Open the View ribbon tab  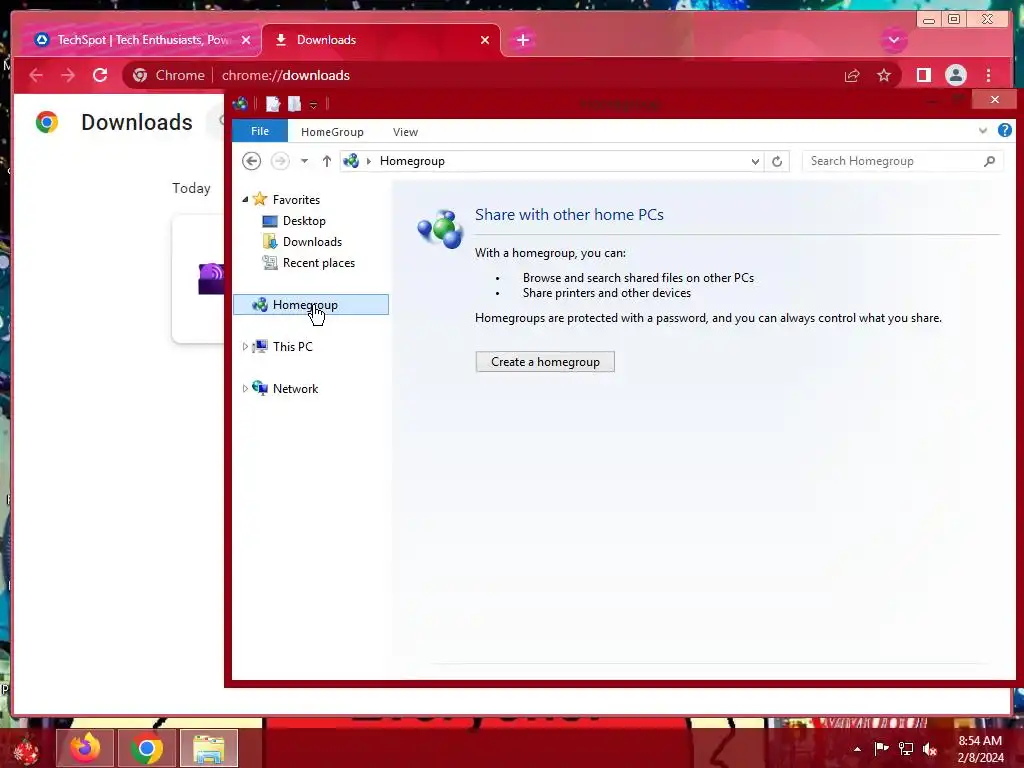pos(405,132)
